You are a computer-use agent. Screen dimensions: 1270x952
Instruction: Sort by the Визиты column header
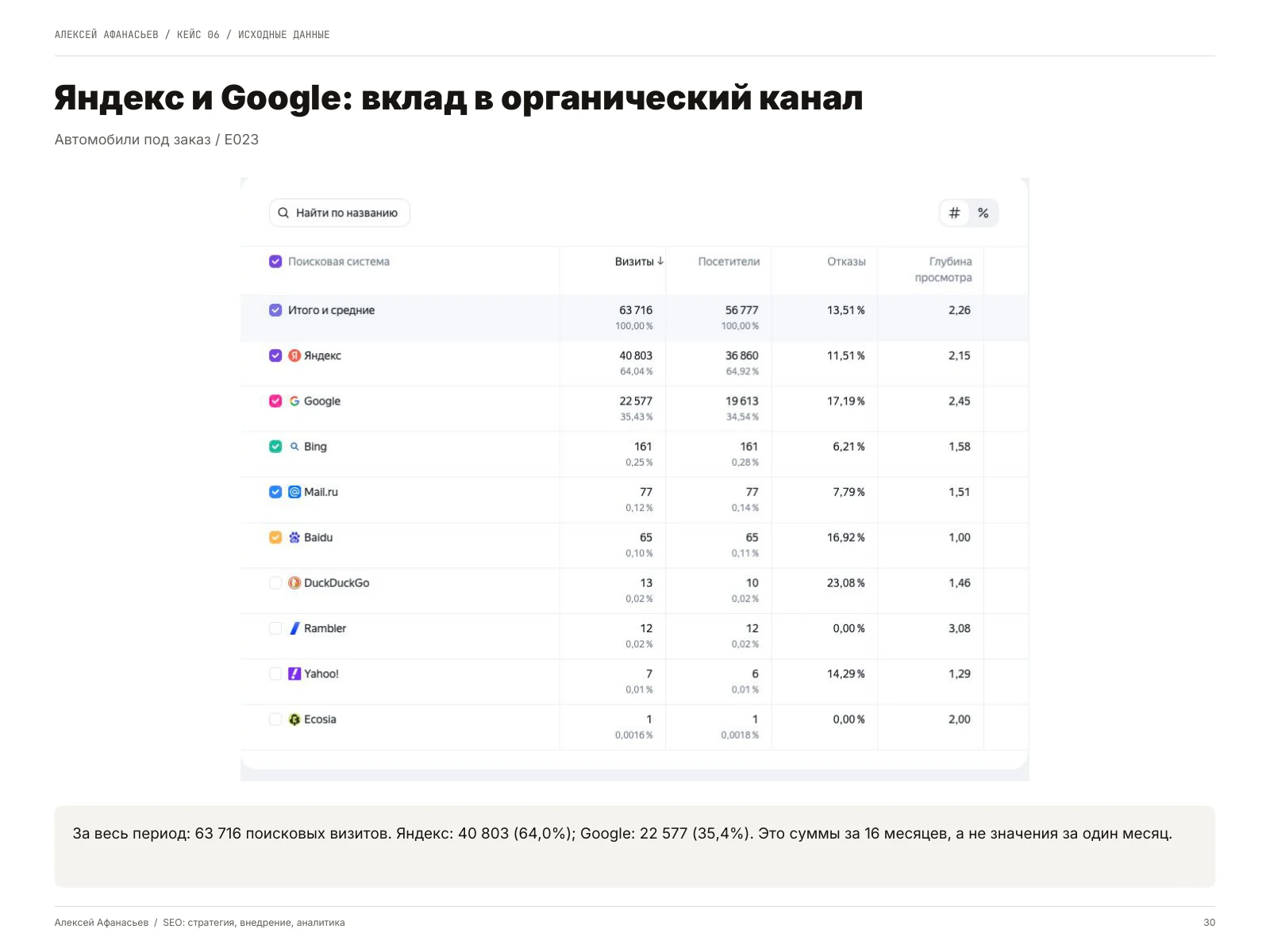click(639, 262)
